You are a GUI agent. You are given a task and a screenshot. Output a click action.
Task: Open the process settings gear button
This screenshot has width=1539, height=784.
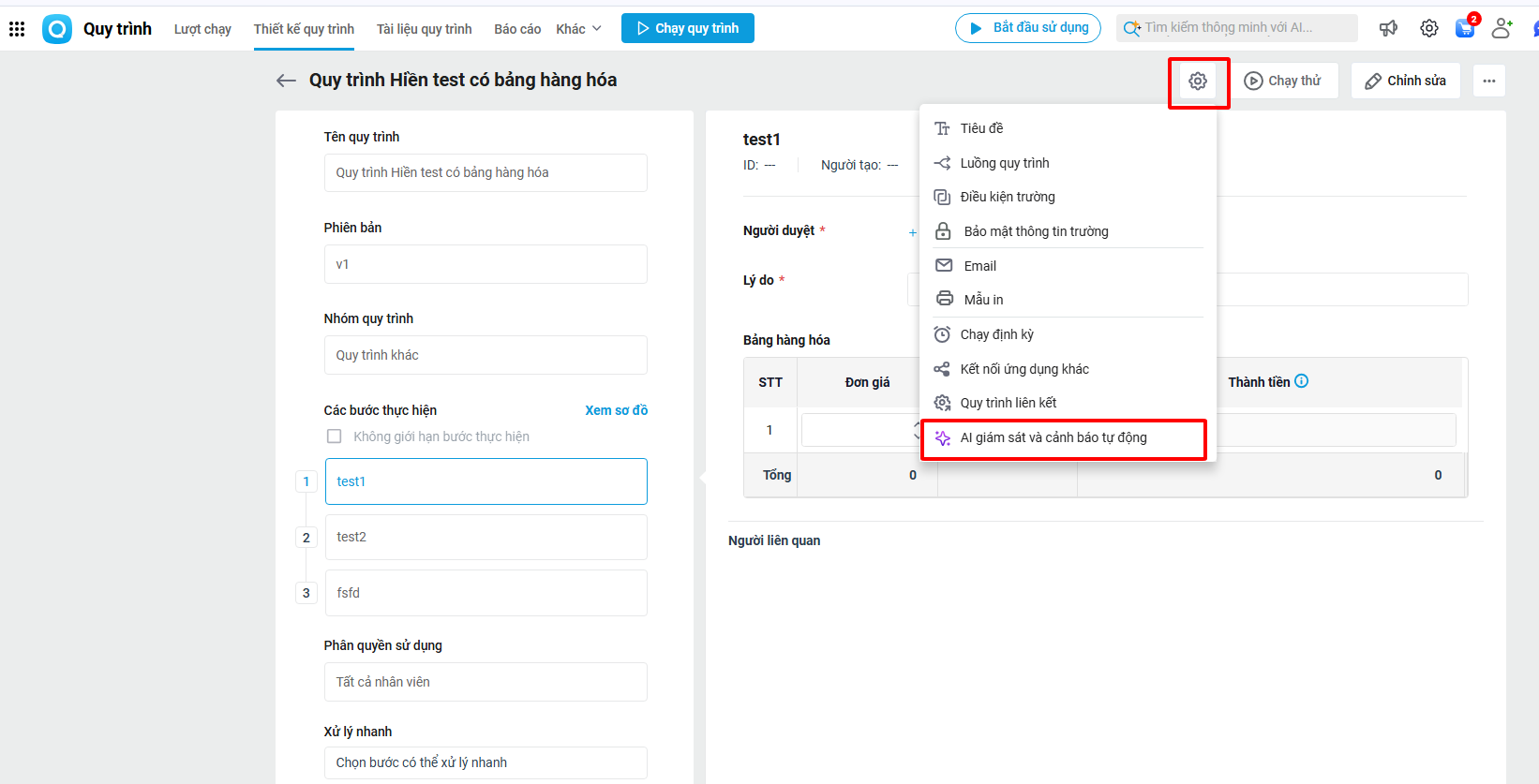point(1198,81)
